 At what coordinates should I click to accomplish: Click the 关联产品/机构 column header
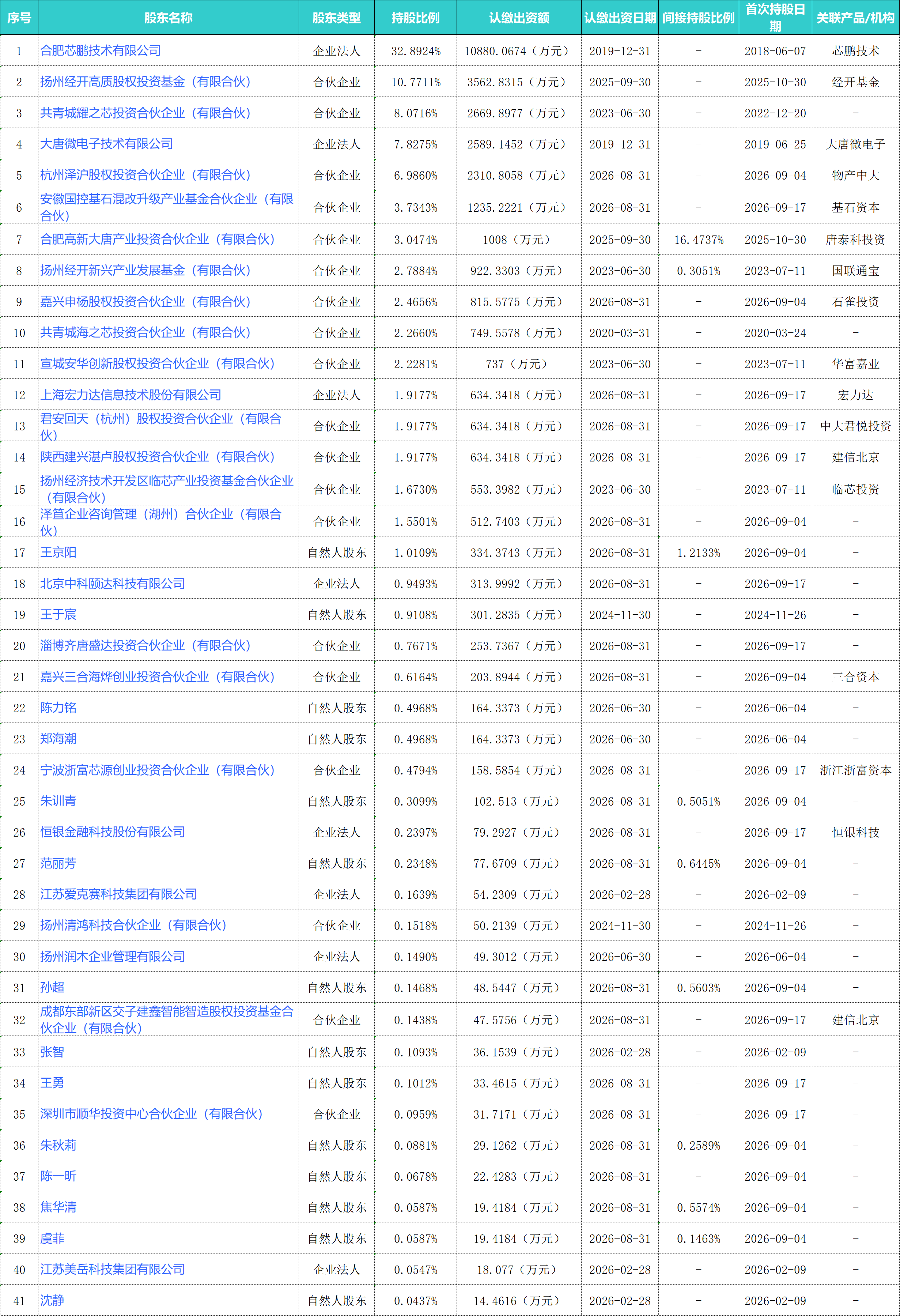tap(856, 18)
